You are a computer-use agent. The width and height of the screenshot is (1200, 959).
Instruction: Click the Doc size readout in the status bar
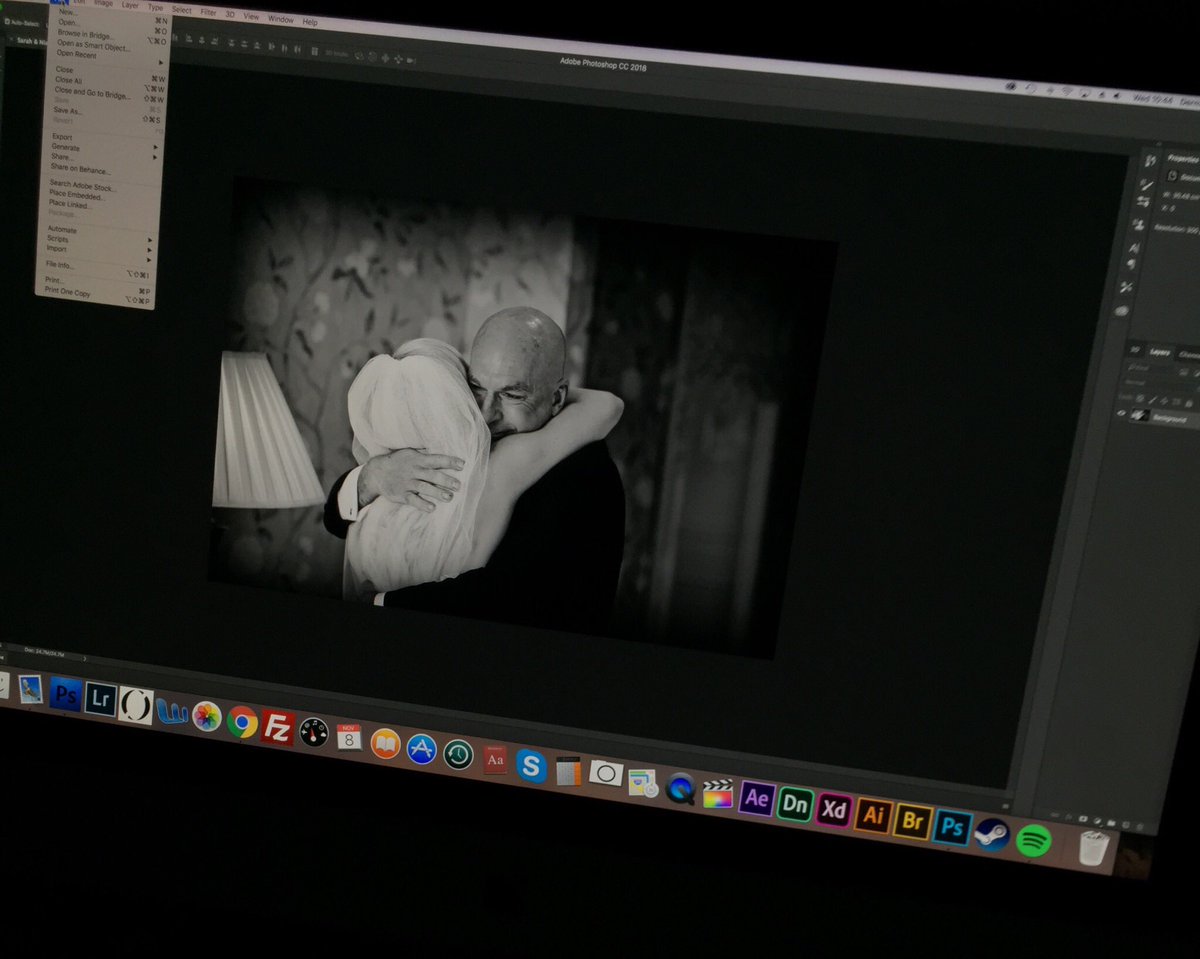46,653
